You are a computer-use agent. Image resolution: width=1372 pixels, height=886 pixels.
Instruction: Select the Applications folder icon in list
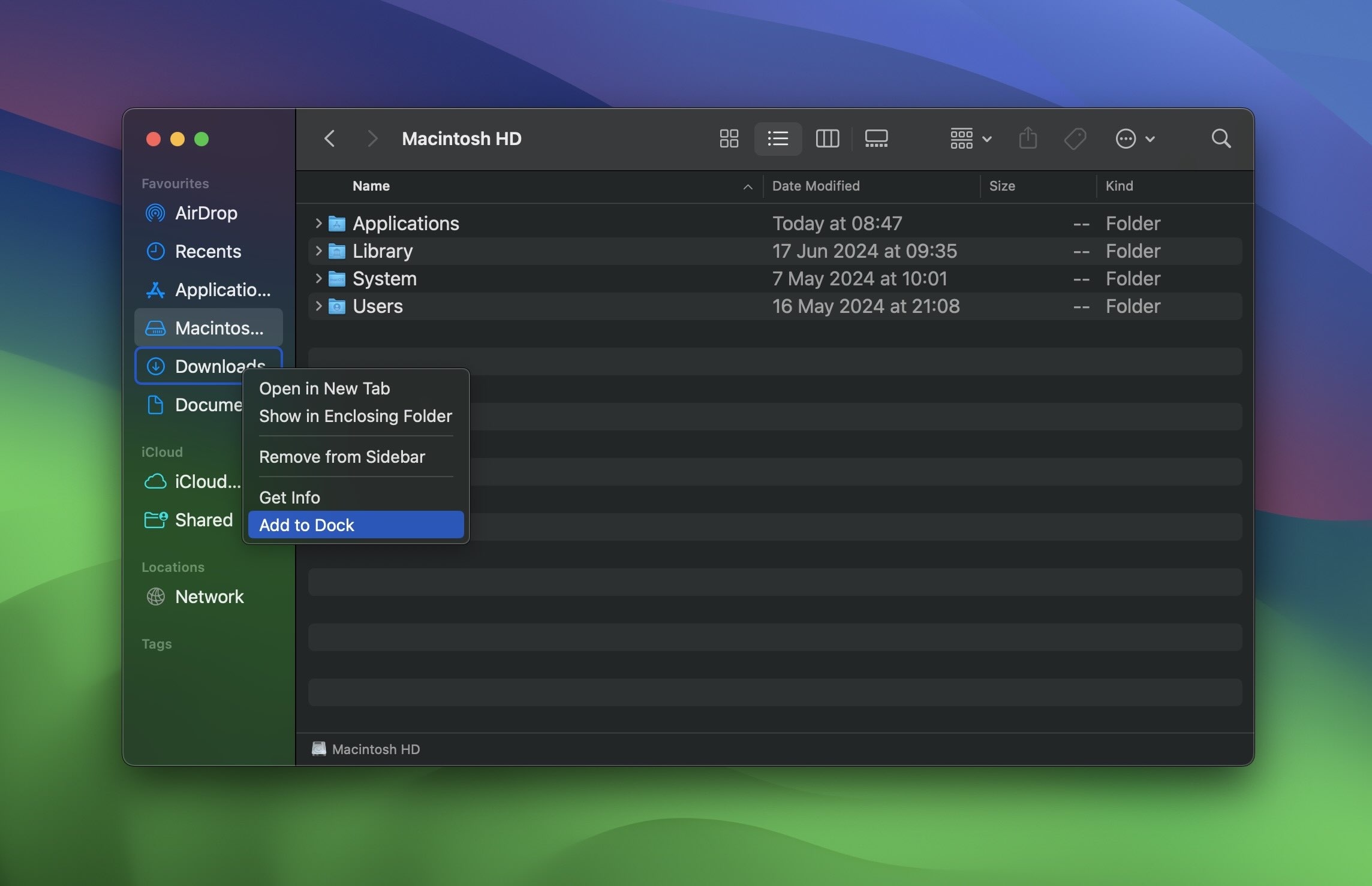point(337,224)
